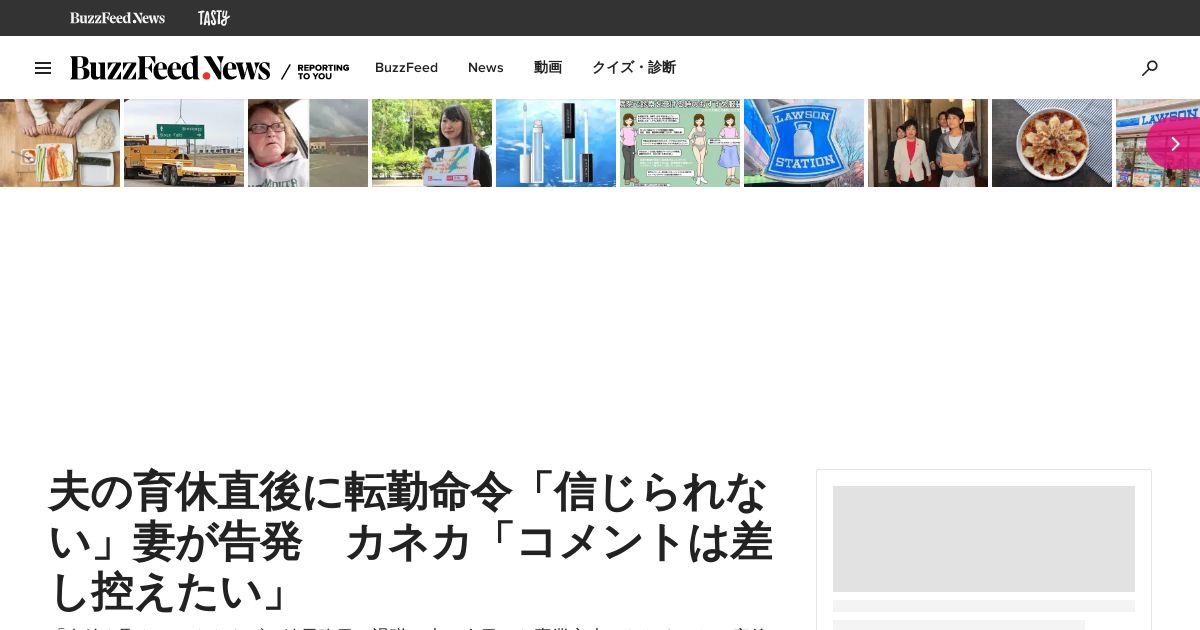Open the BuzzFeed nav item

coord(406,68)
